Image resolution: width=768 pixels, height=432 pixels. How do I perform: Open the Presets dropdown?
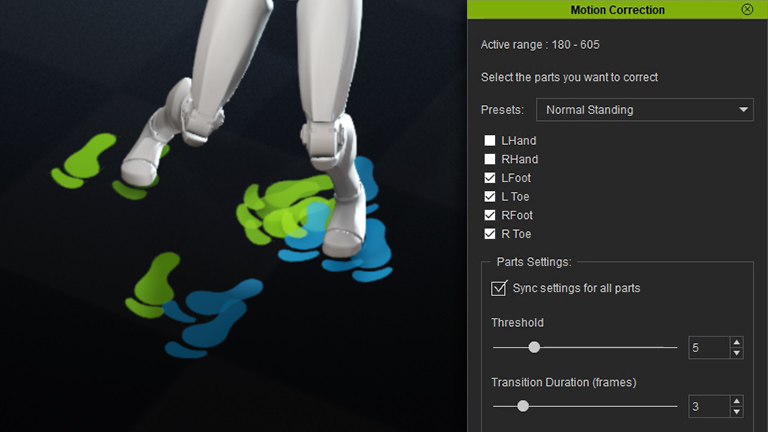pyautogui.click(x=644, y=109)
